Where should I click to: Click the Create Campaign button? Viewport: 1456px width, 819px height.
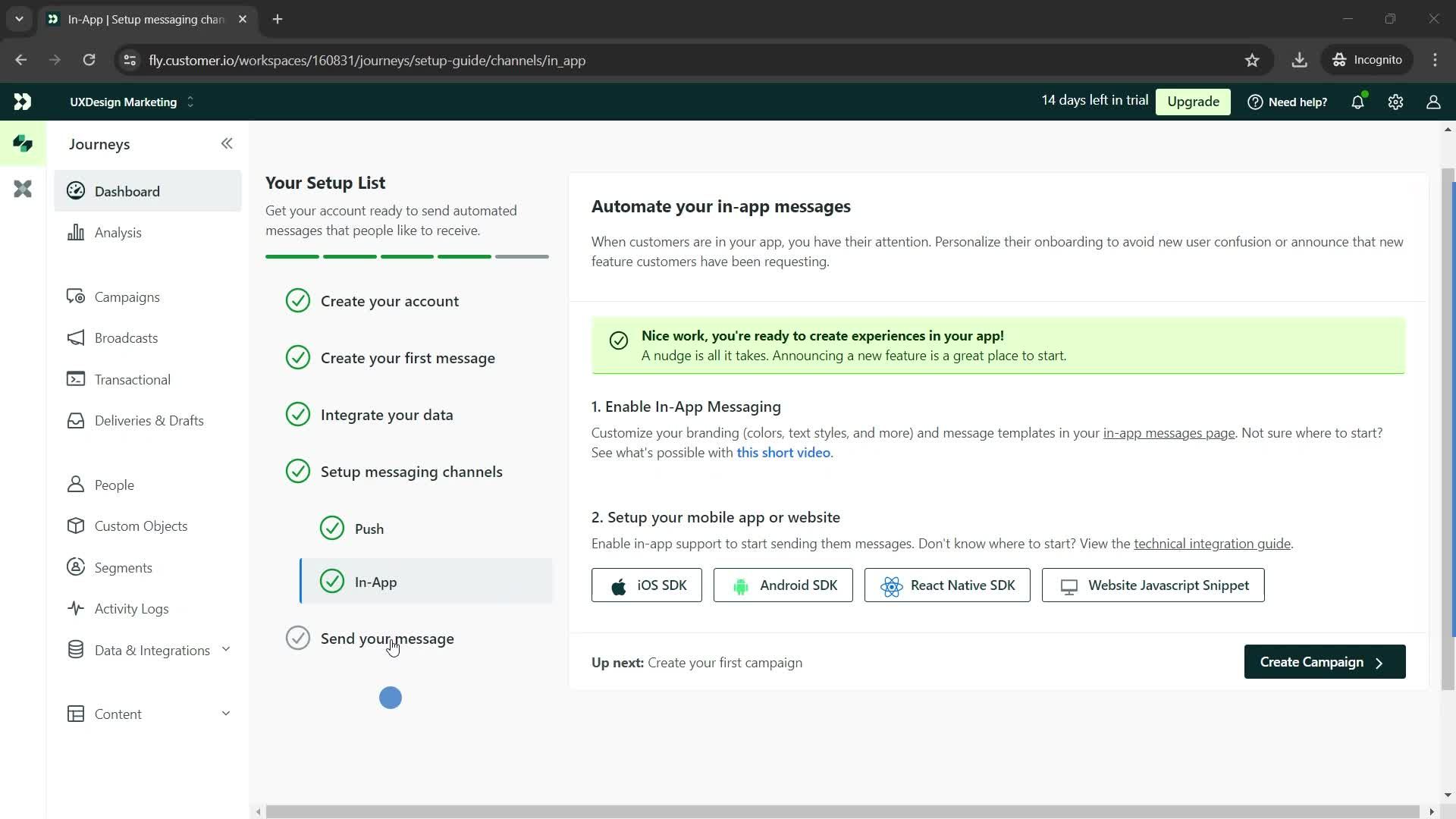click(x=1325, y=662)
